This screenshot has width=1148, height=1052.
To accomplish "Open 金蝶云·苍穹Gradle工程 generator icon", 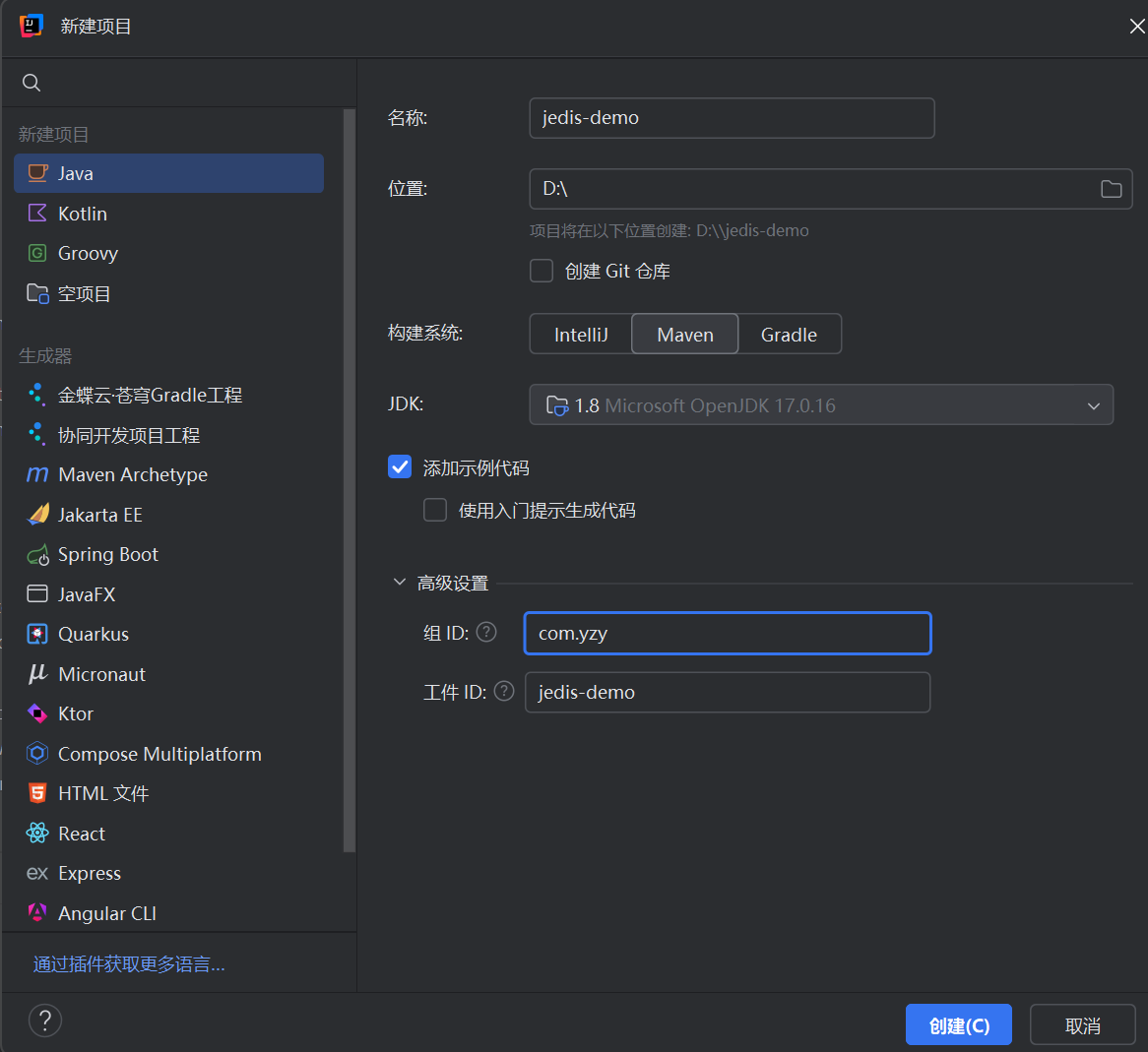I will [36, 395].
